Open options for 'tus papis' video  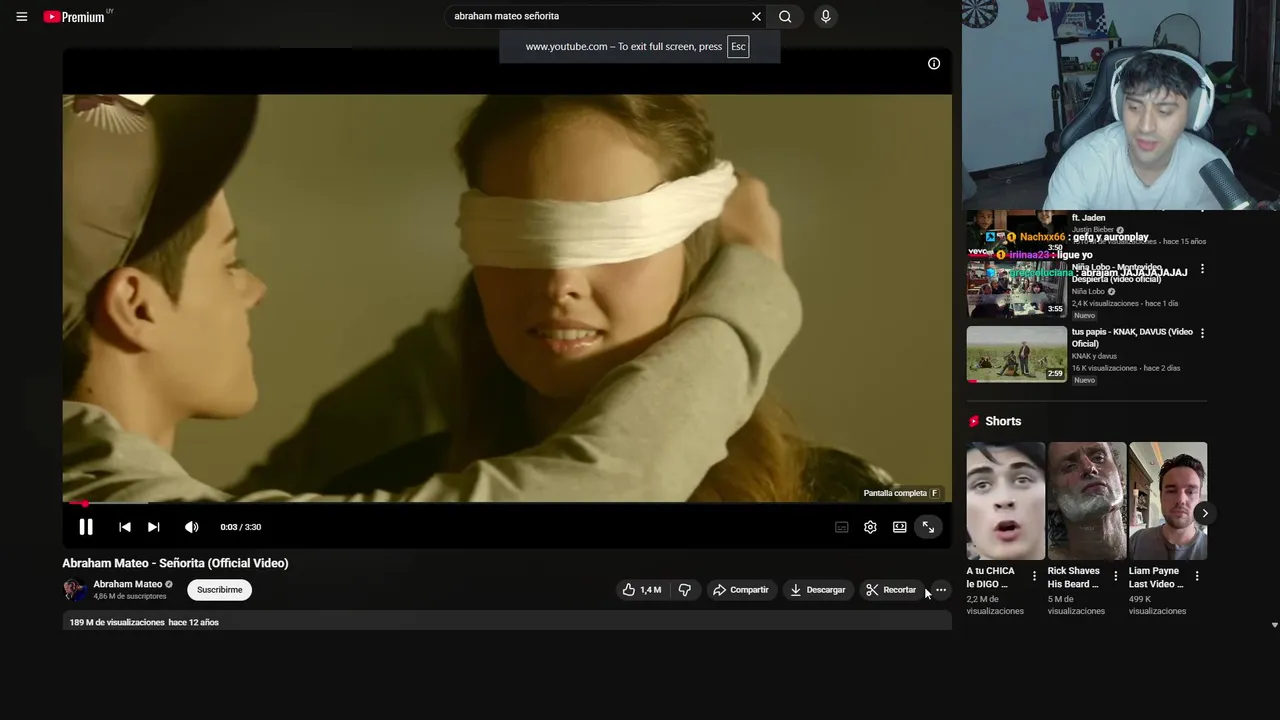[1202, 333]
